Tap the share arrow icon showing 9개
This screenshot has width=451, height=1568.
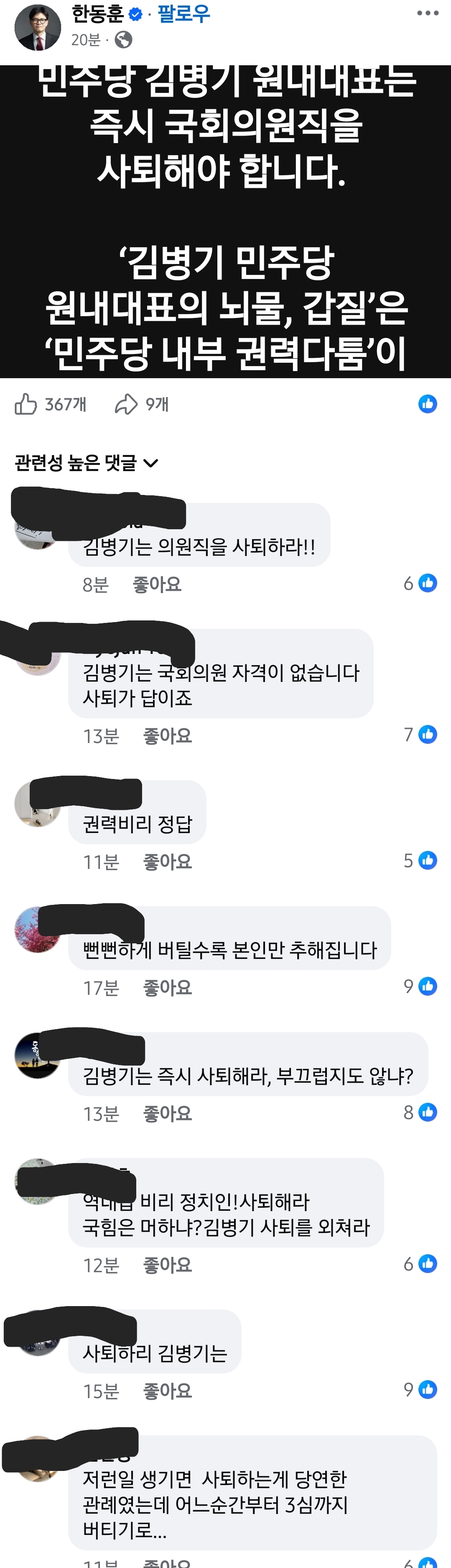126,404
